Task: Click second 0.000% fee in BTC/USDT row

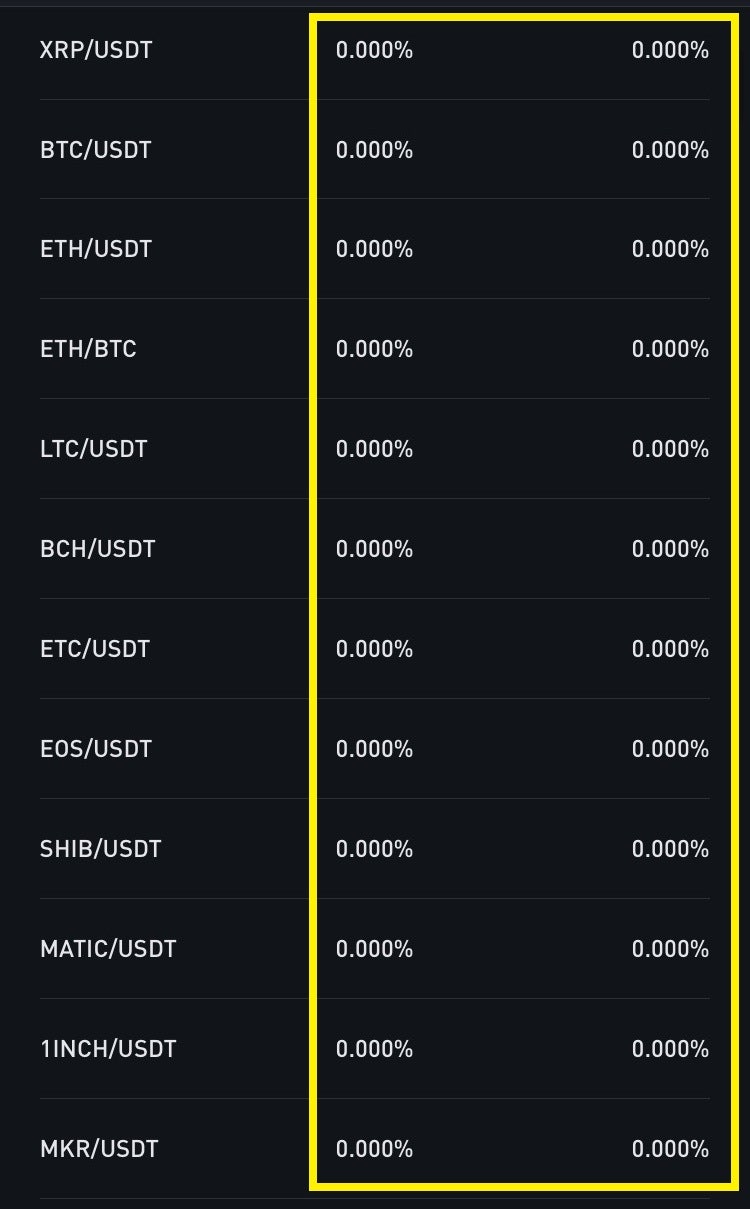Action: pos(670,150)
